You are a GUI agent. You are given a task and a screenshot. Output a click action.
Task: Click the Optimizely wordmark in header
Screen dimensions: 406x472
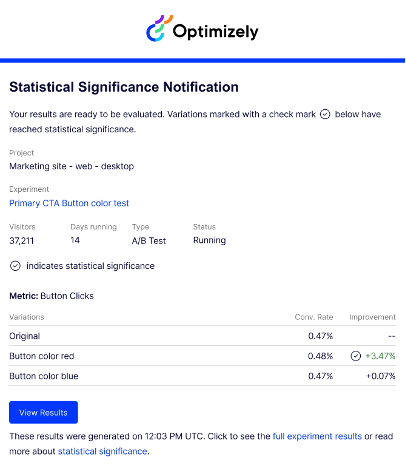pos(215,32)
